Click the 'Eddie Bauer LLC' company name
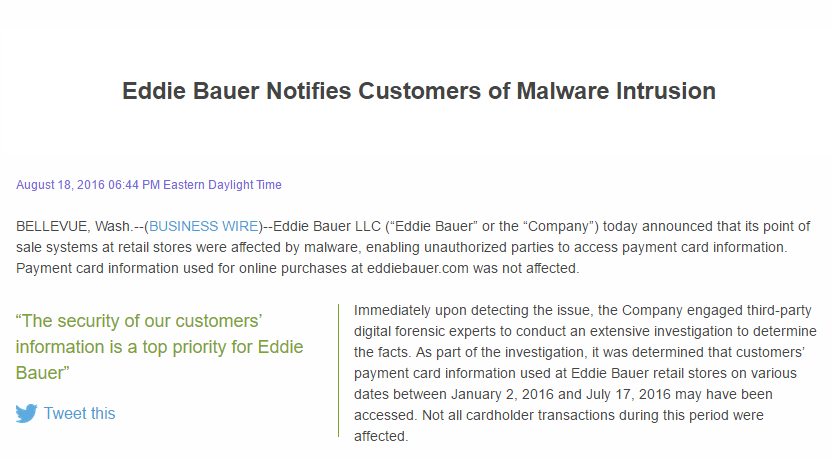The image size is (833, 459). (x=327, y=226)
